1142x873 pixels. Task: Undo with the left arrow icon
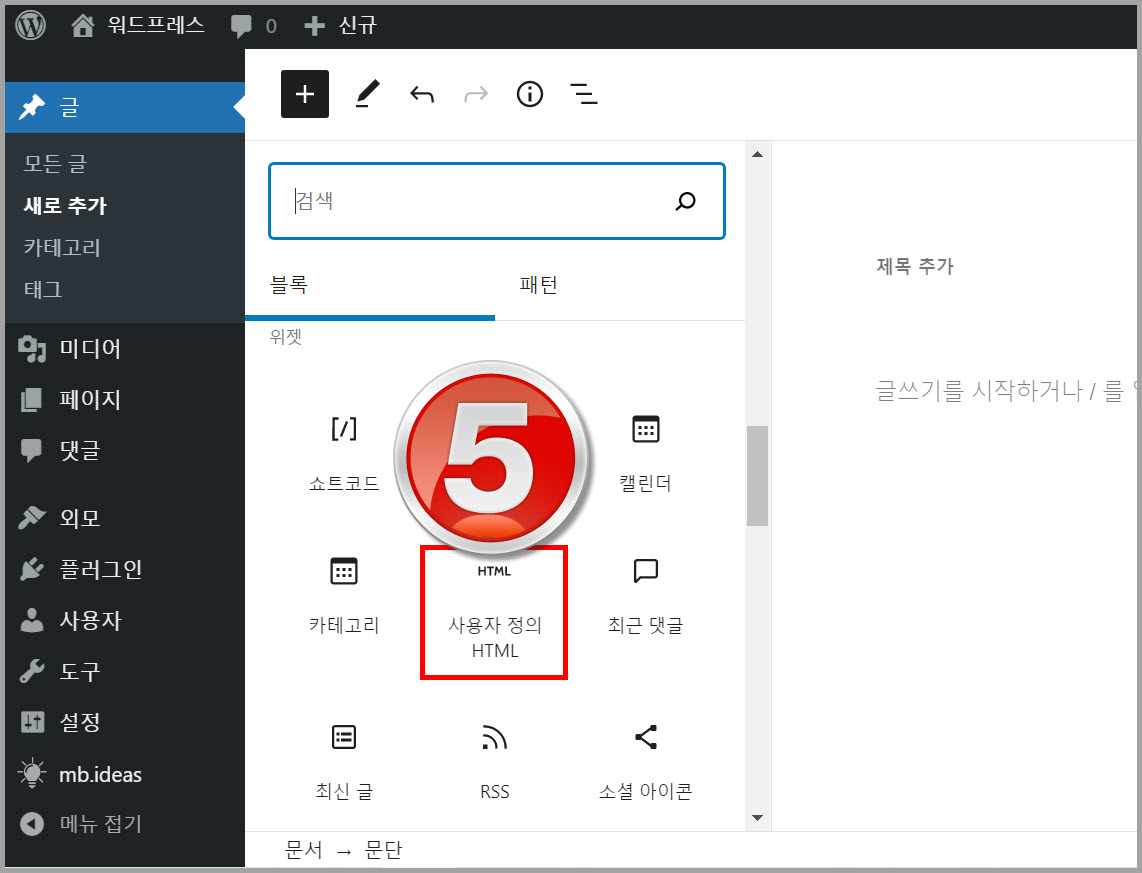pos(422,94)
